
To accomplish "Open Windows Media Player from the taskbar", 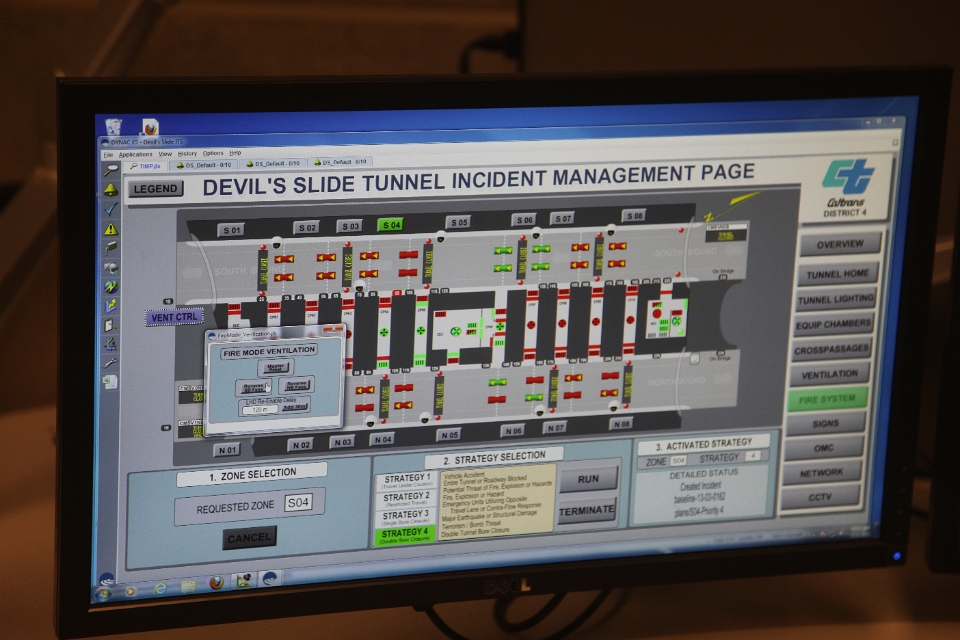I will (x=130, y=591).
